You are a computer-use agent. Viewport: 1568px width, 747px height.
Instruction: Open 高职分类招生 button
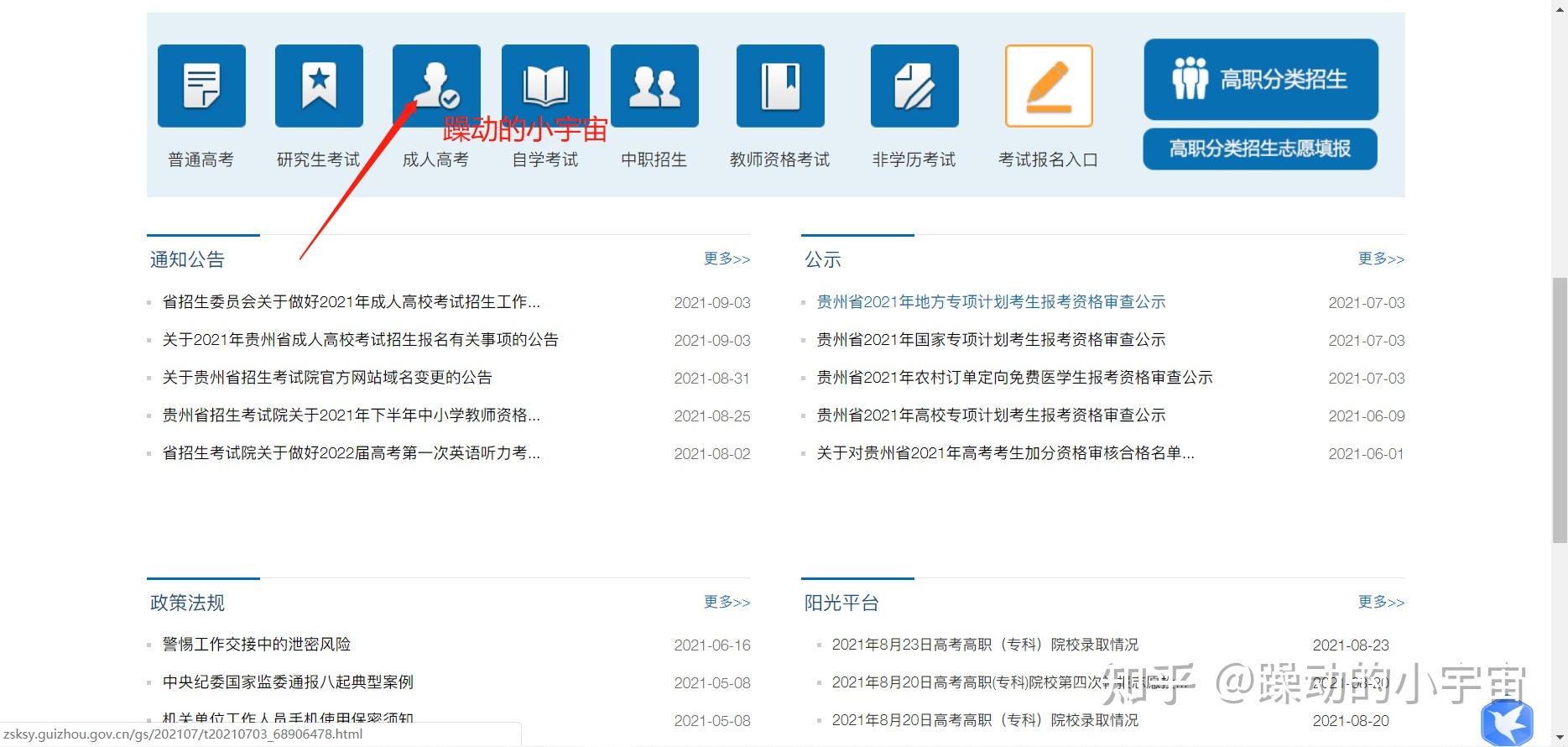[x=1261, y=79]
